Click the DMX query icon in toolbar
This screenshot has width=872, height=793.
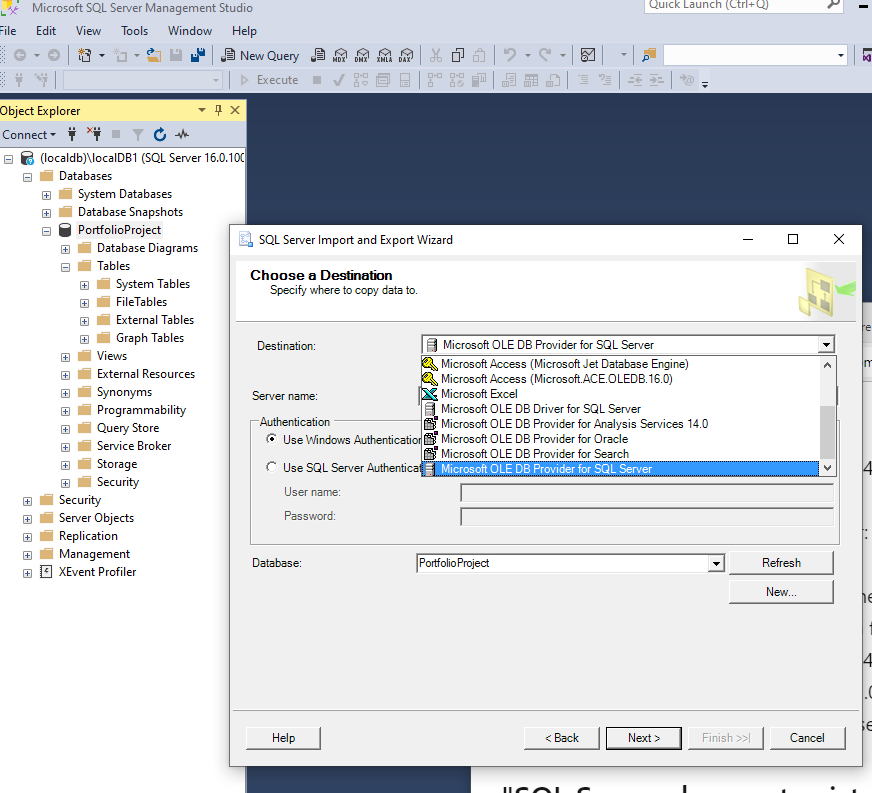pyautogui.click(x=362, y=55)
